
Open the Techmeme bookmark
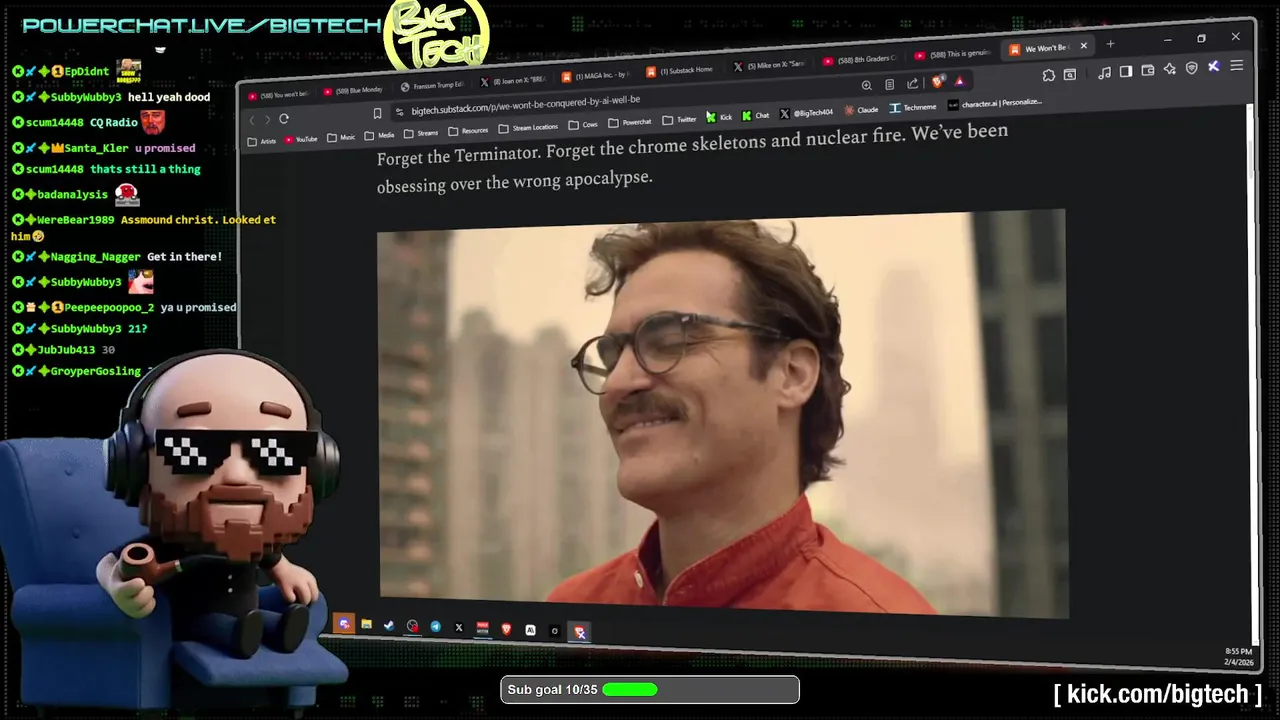point(912,107)
